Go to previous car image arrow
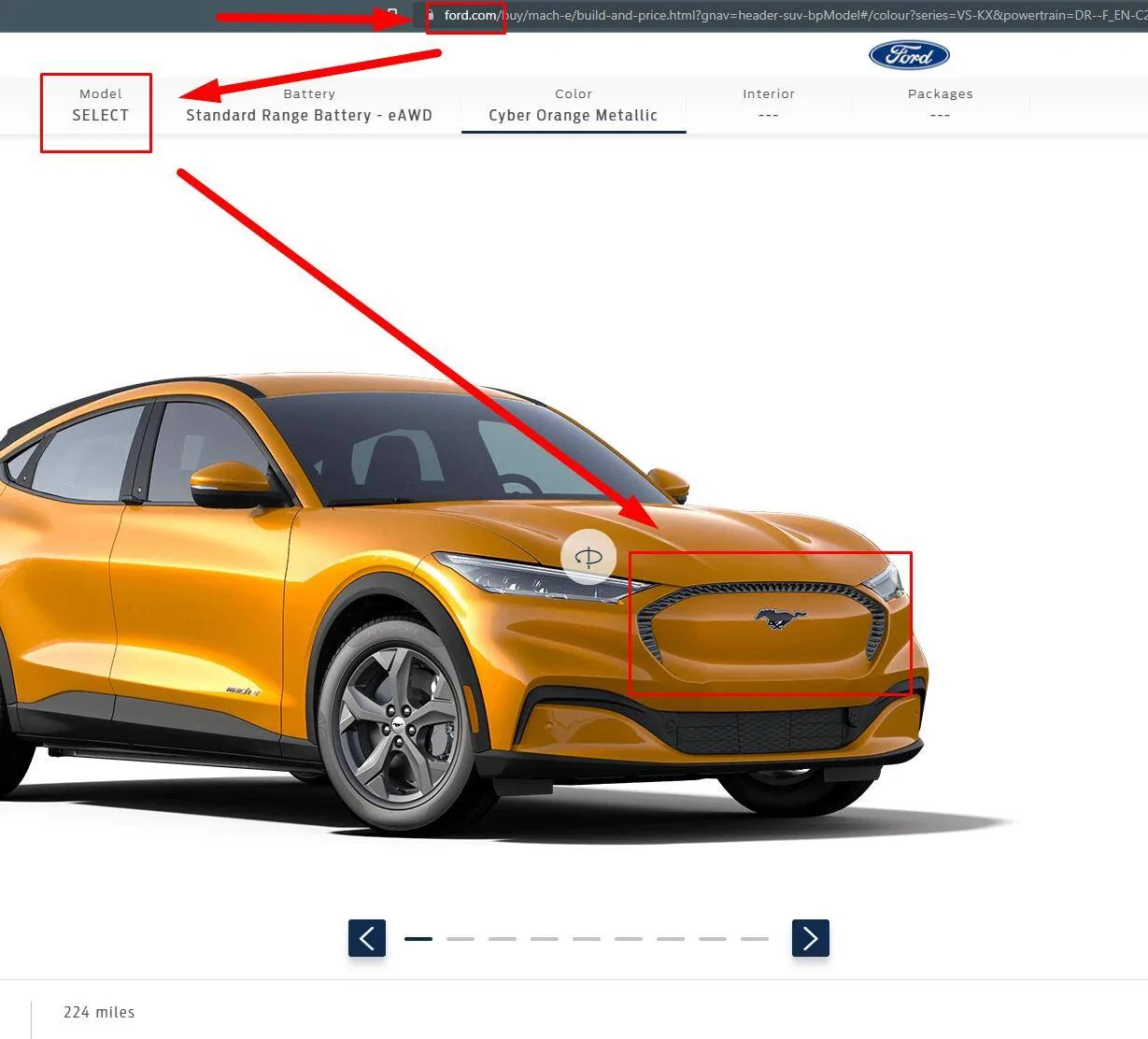1148x1039 pixels. click(367, 938)
